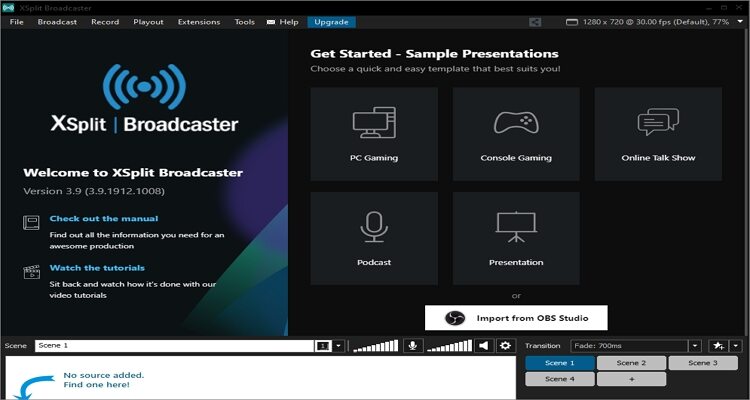
Task: Open audio settings gear icon
Action: point(506,345)
